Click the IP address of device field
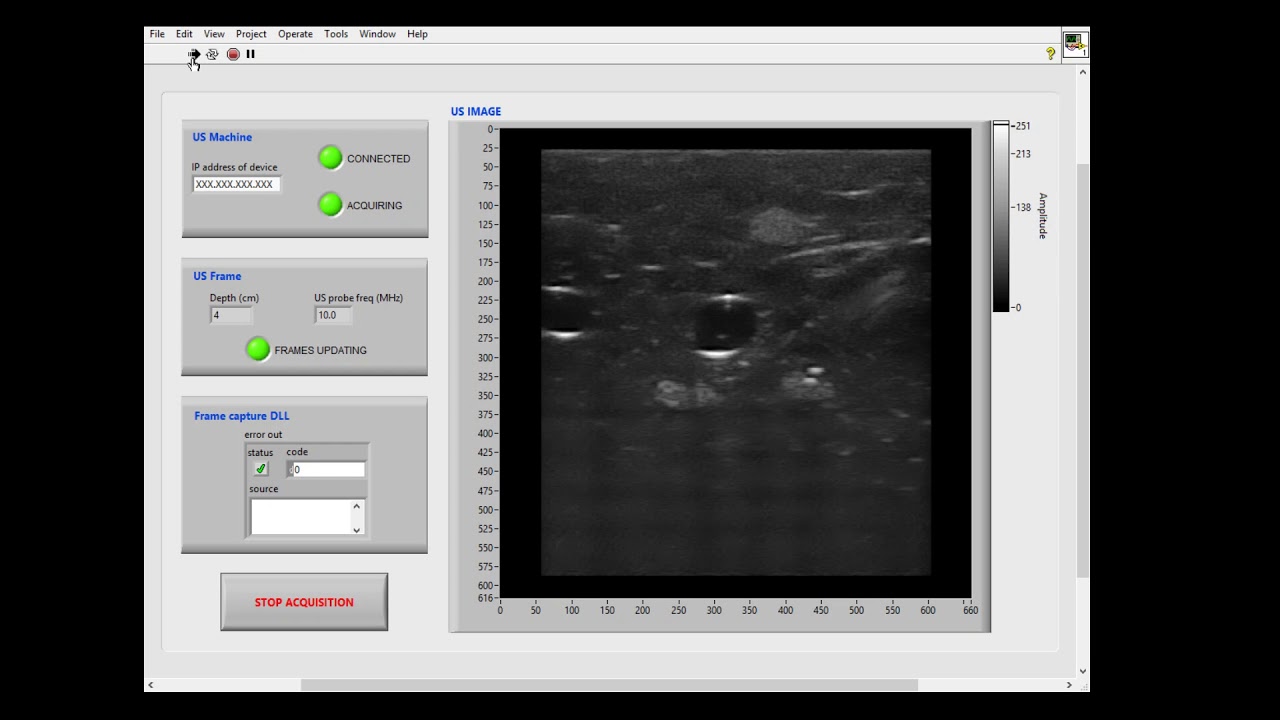Viewport: 1280px width, 720px height. [x=236, y=184]
